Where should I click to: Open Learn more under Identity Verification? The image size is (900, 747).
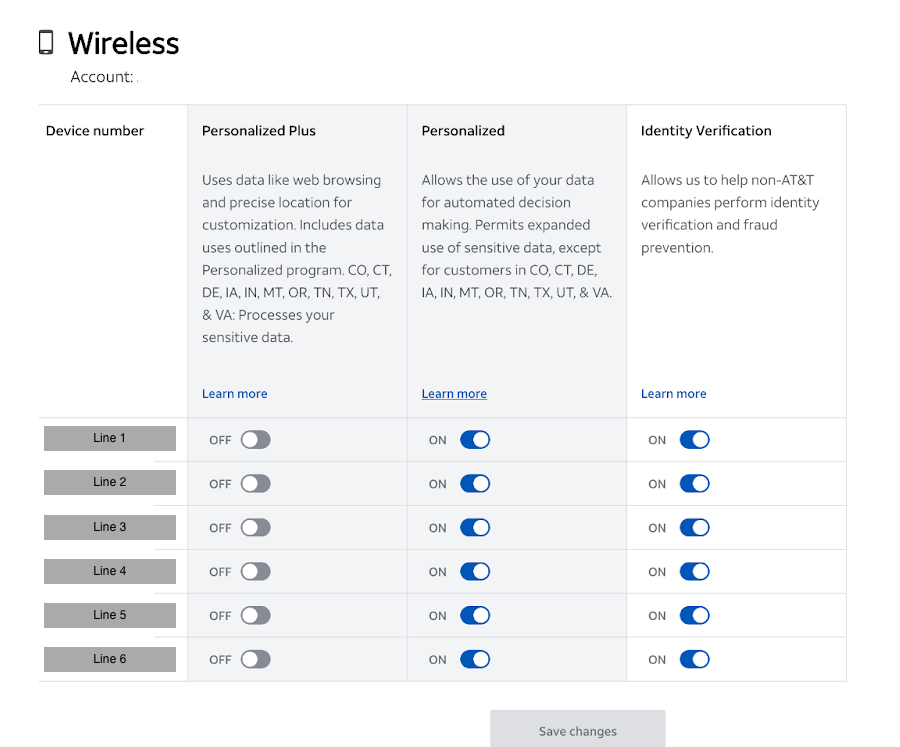pos(673,393)
